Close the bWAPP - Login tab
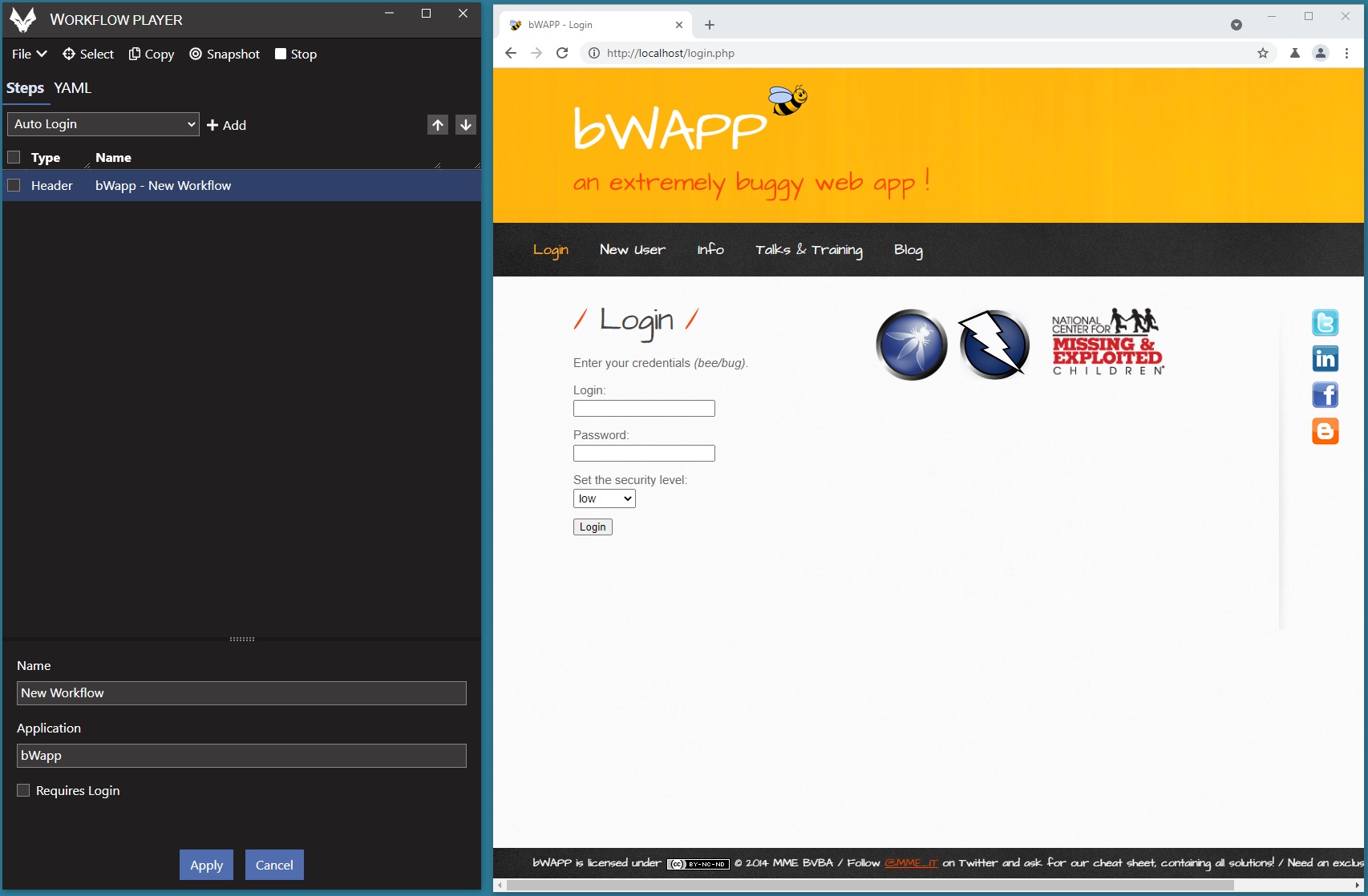1368x896 pixels. click(x=679, y=25)
